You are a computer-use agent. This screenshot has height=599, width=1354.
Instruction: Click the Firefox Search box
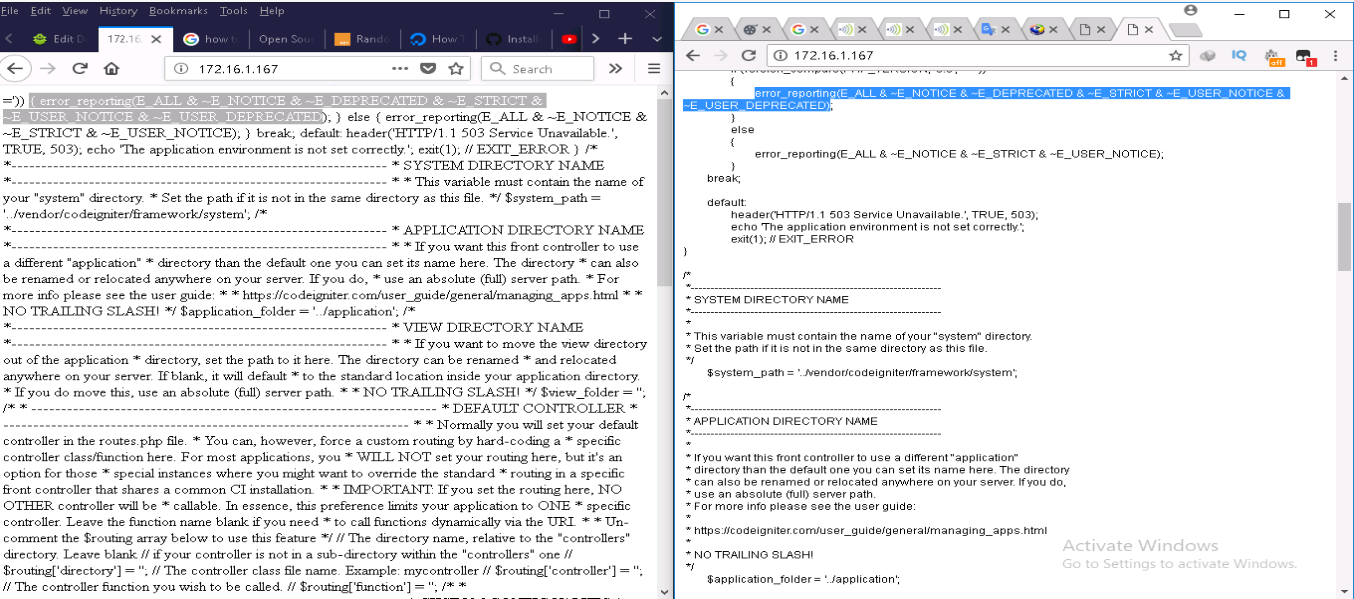(x=537, y=69)
